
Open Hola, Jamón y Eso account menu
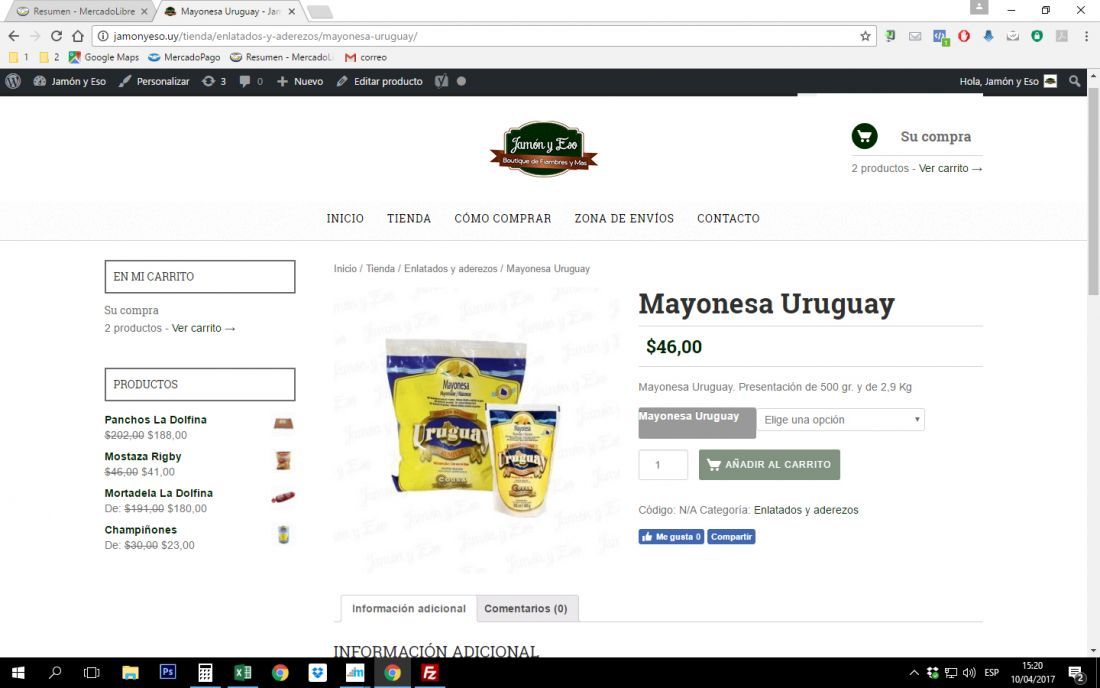pyautogui.click(x=1008, y=81)
